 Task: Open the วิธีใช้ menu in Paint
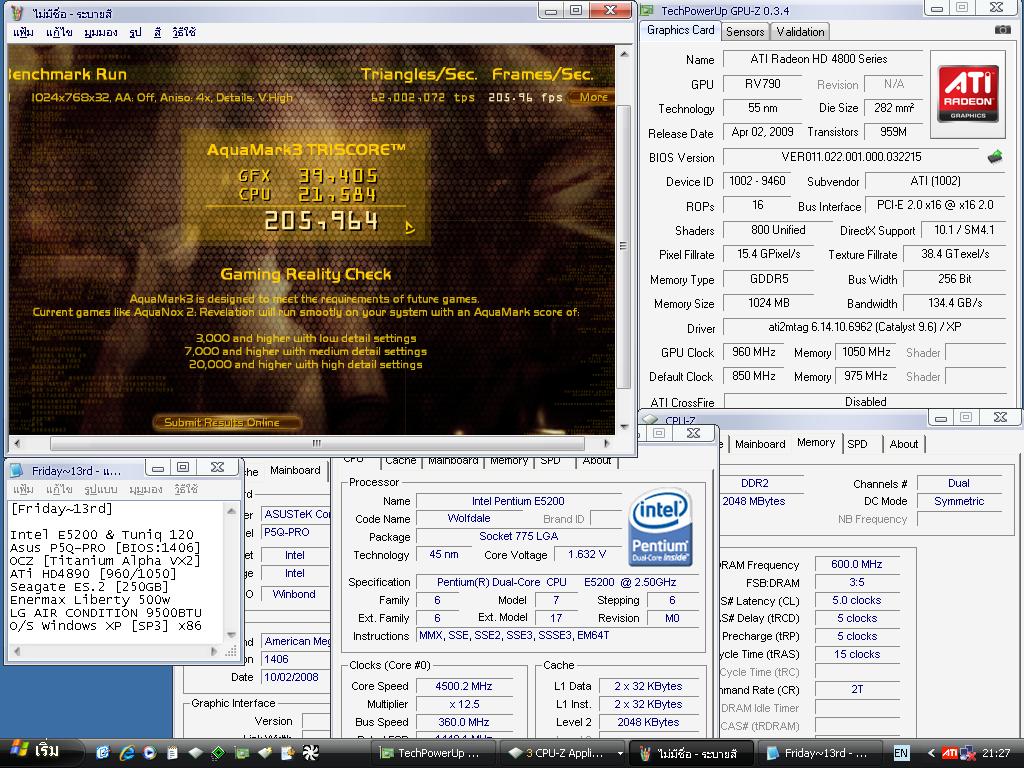(x=184, y=32)
